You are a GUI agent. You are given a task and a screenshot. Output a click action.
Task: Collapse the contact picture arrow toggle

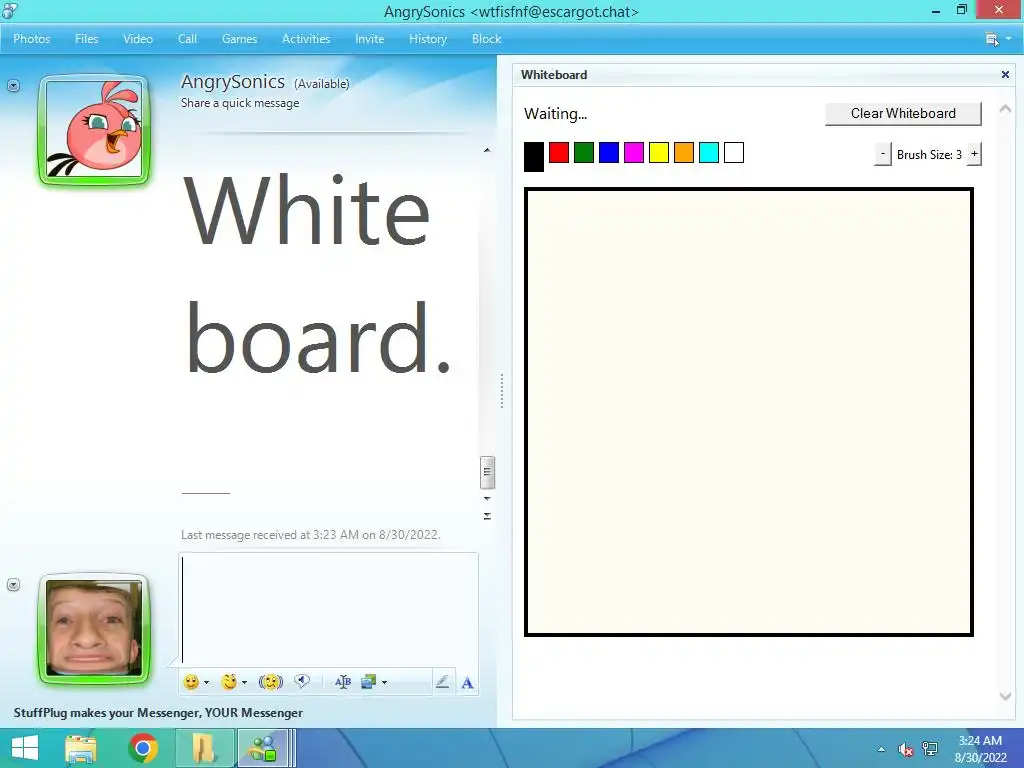click(x=14, y=86)
